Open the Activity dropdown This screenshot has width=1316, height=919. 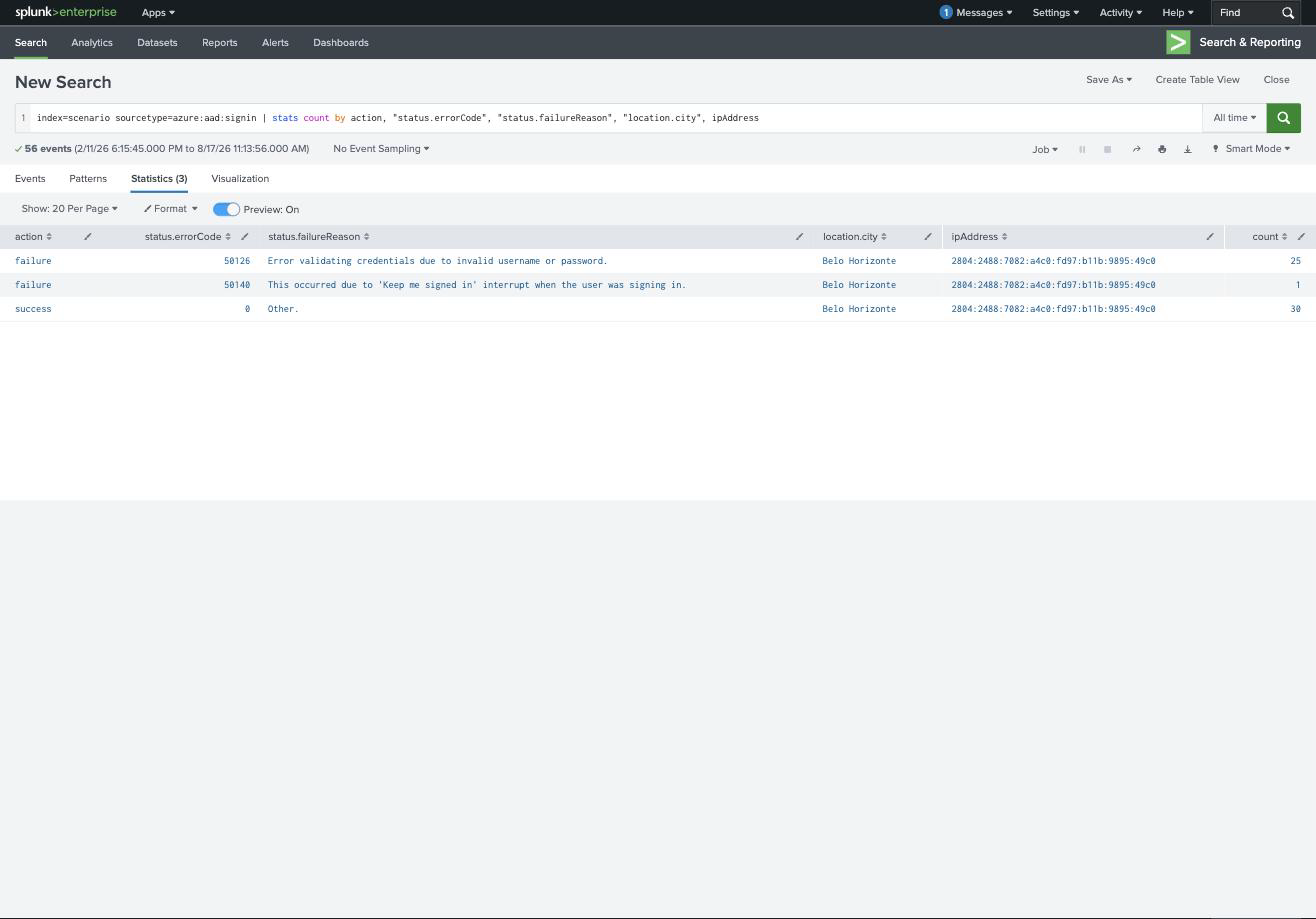click(1120, 12)
